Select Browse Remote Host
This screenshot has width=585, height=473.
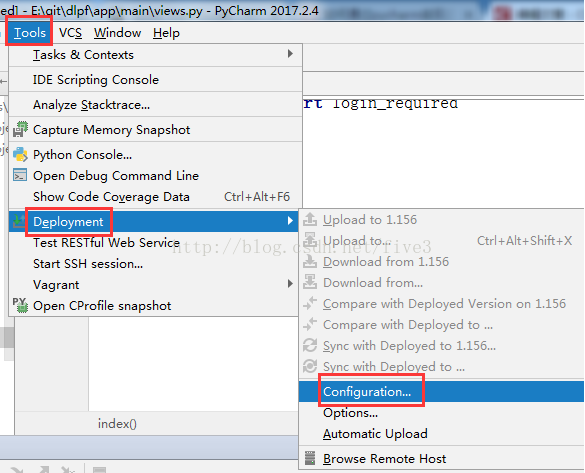(x=441, y=458)
